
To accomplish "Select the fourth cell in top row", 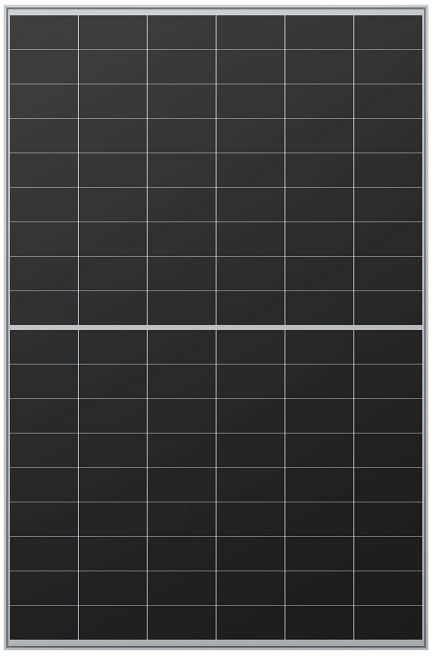I will (x=251, y=32).
